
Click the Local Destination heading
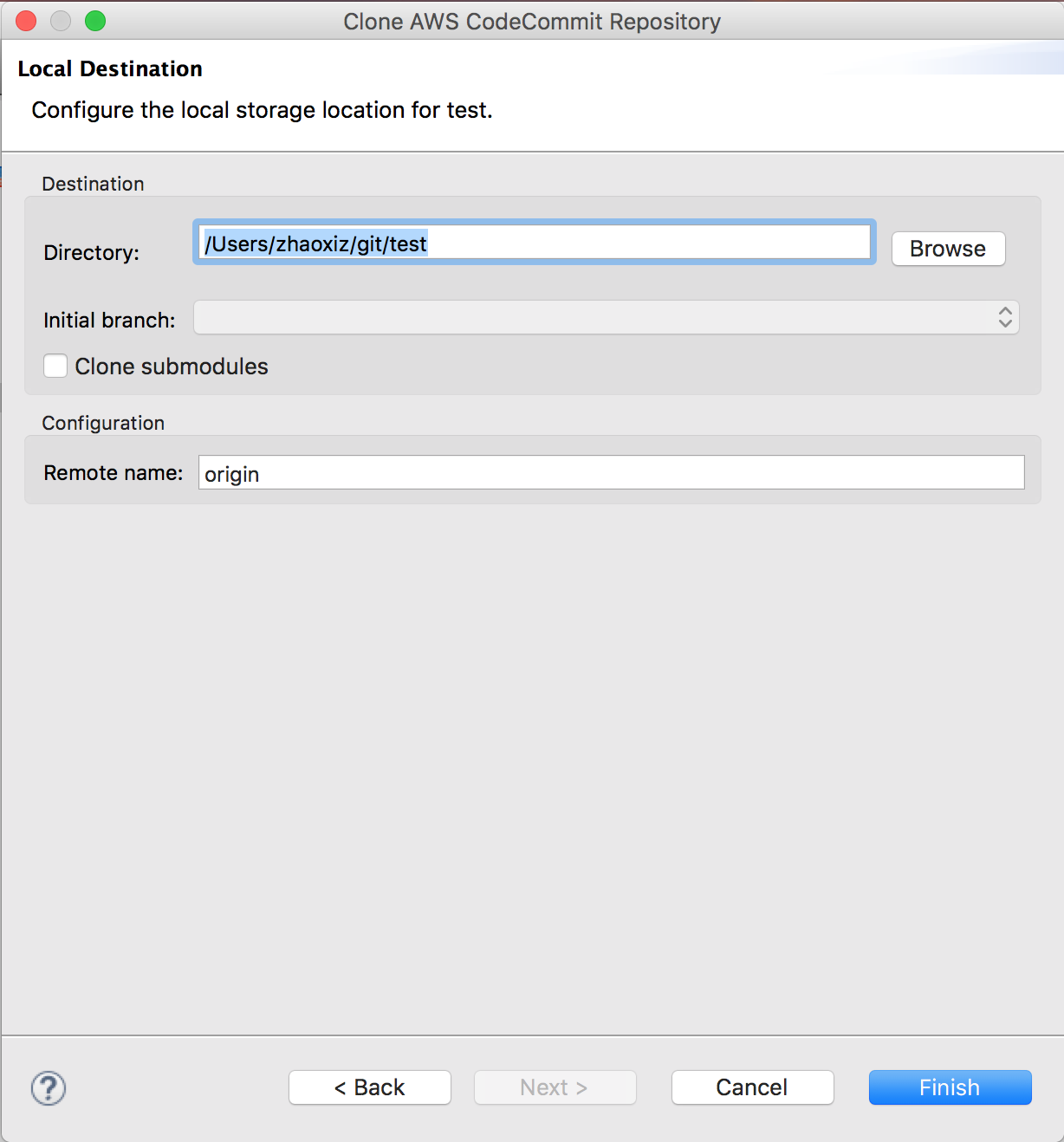tap(110, 69)
